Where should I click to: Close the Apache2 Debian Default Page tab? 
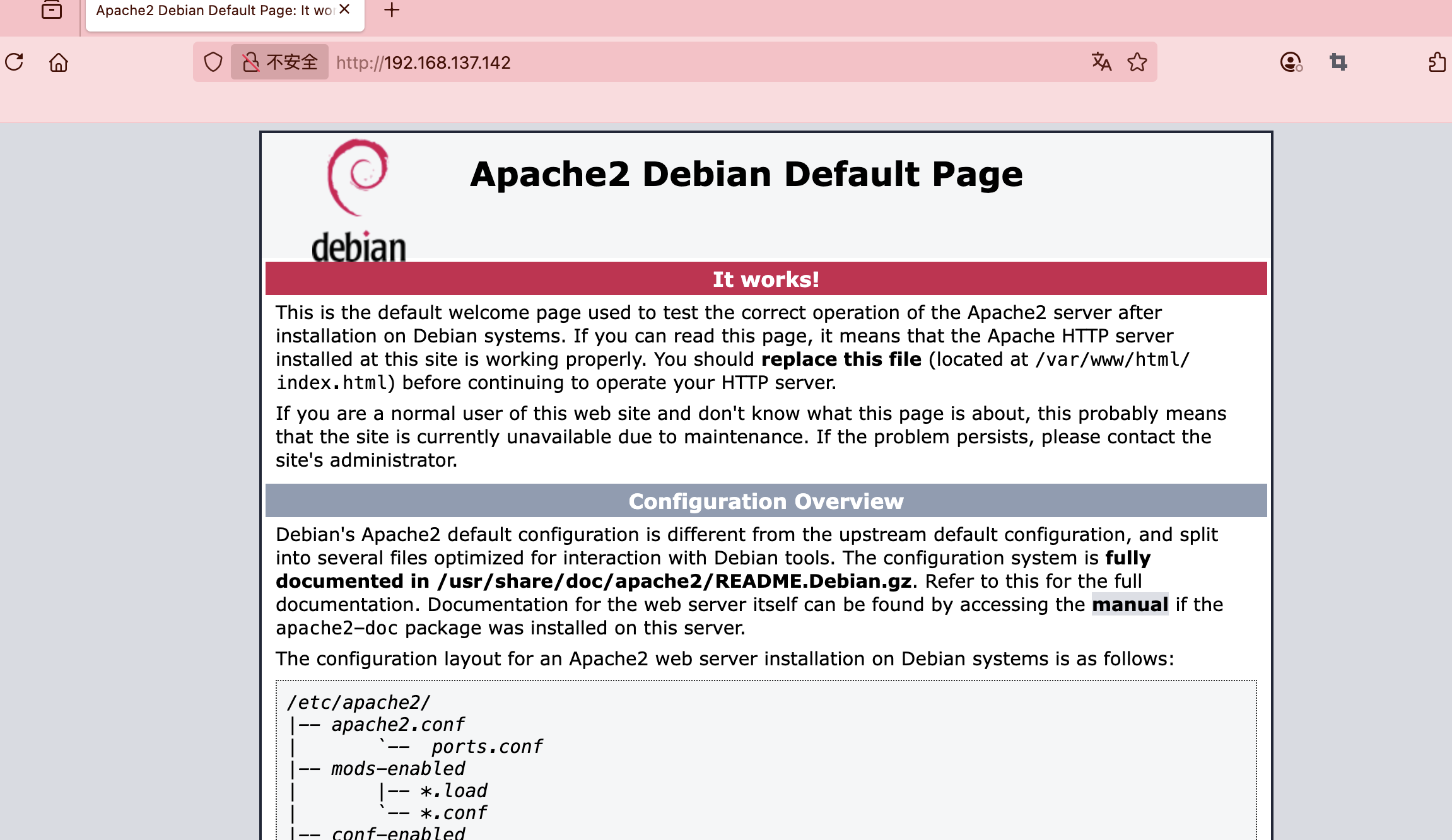click(x=344, y=9)
